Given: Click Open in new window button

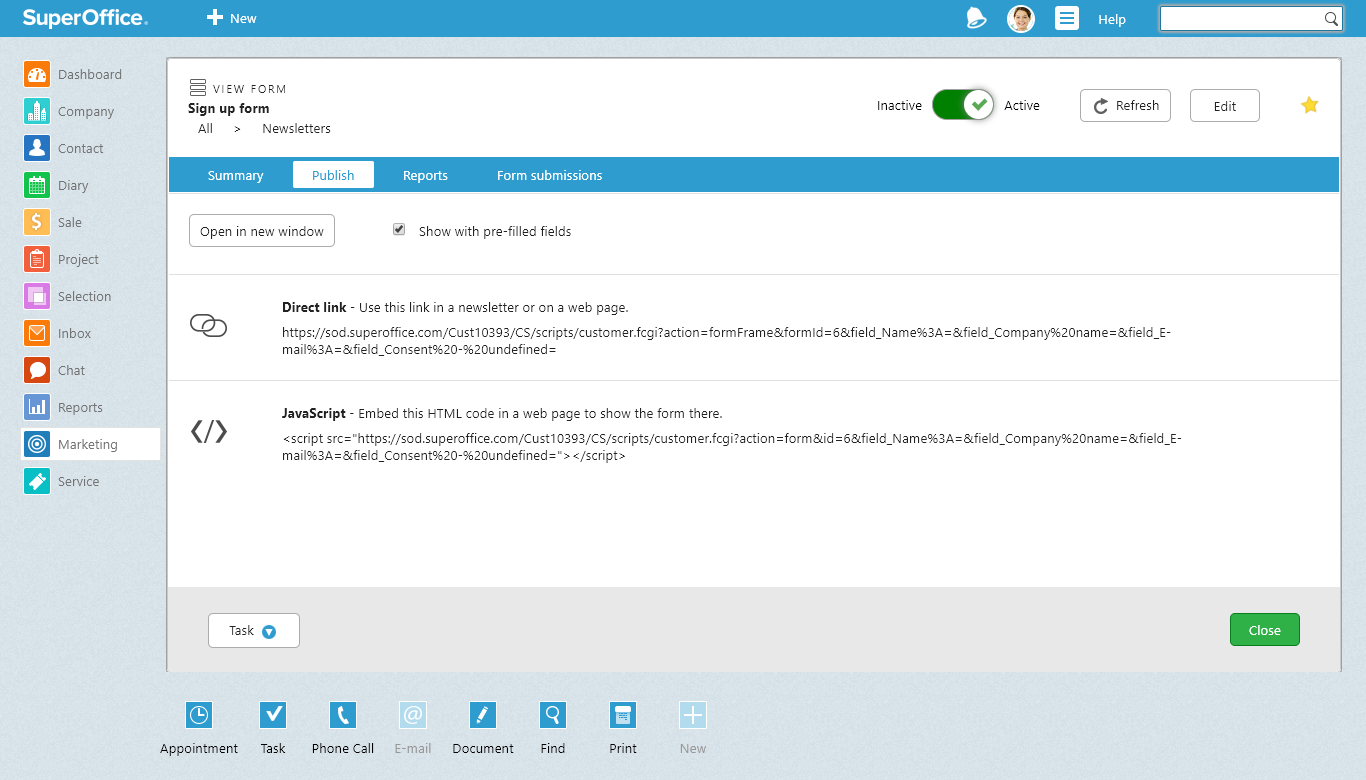Looking at the screenshot, I should point(262,231).
